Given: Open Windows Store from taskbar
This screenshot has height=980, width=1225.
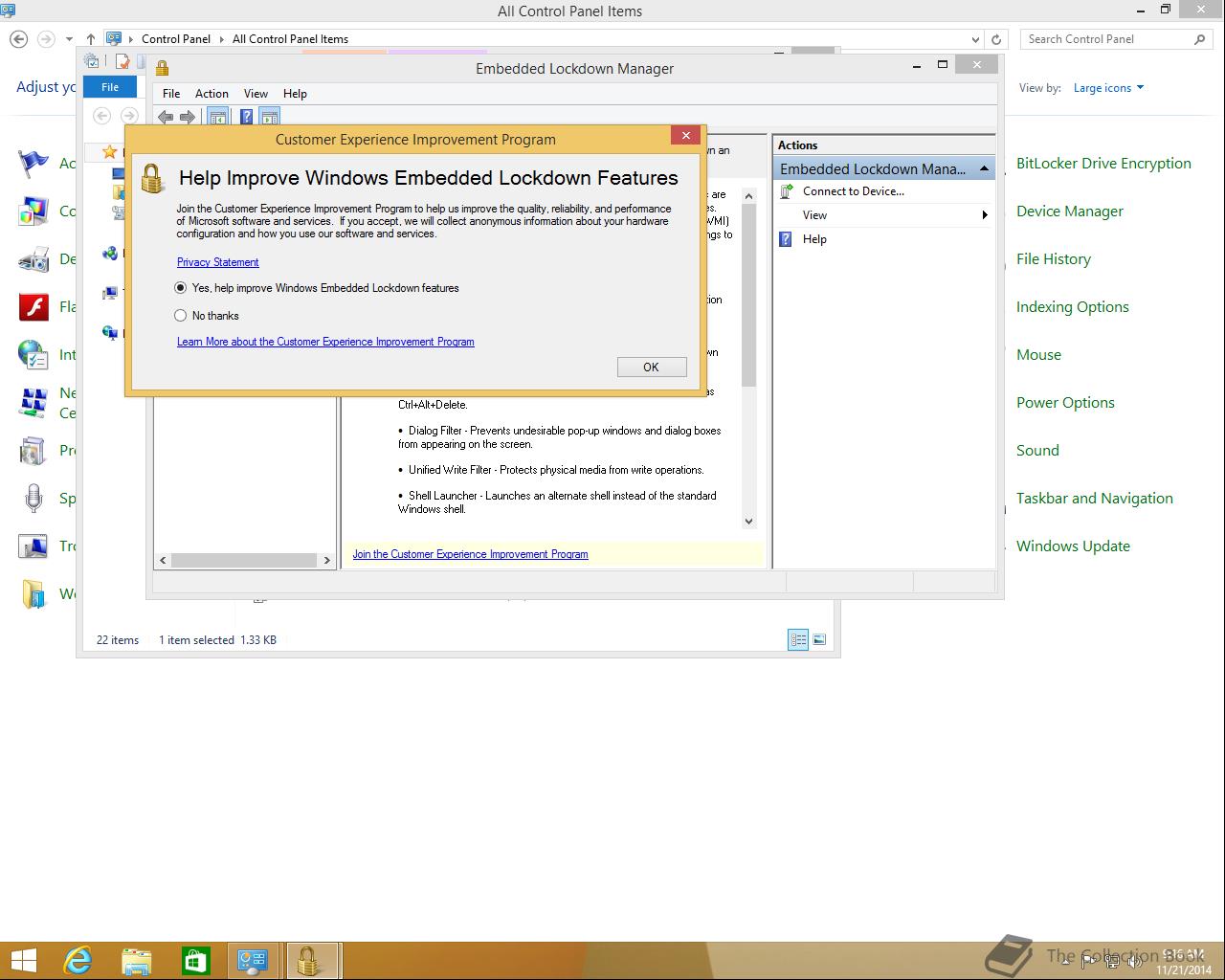Looking at the screenshot, I should coord(196,961).
